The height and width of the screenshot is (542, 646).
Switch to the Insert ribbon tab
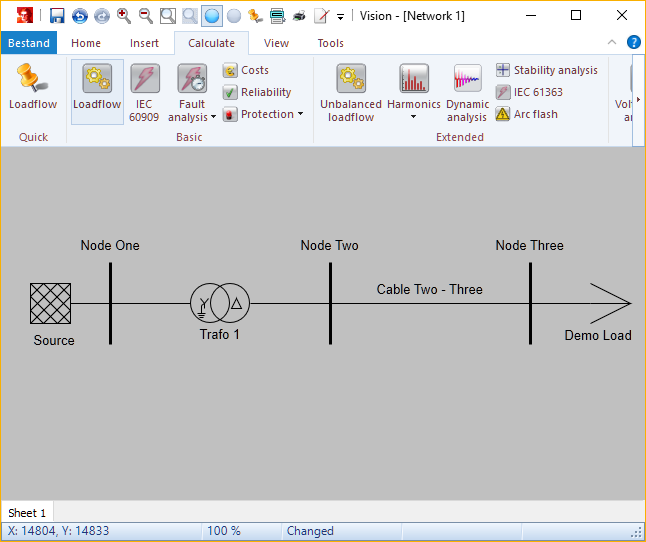144,43
